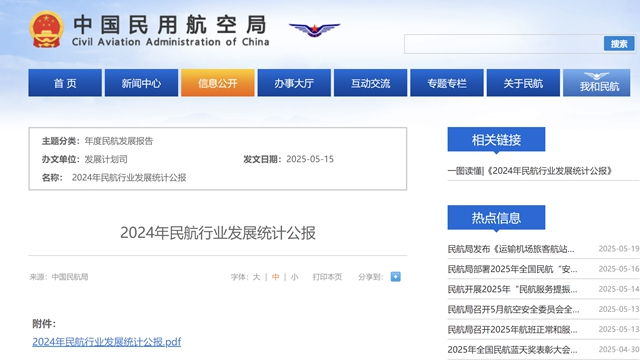Click the national emblem logo
The image size is (640, 360).
tap(46, 29)
